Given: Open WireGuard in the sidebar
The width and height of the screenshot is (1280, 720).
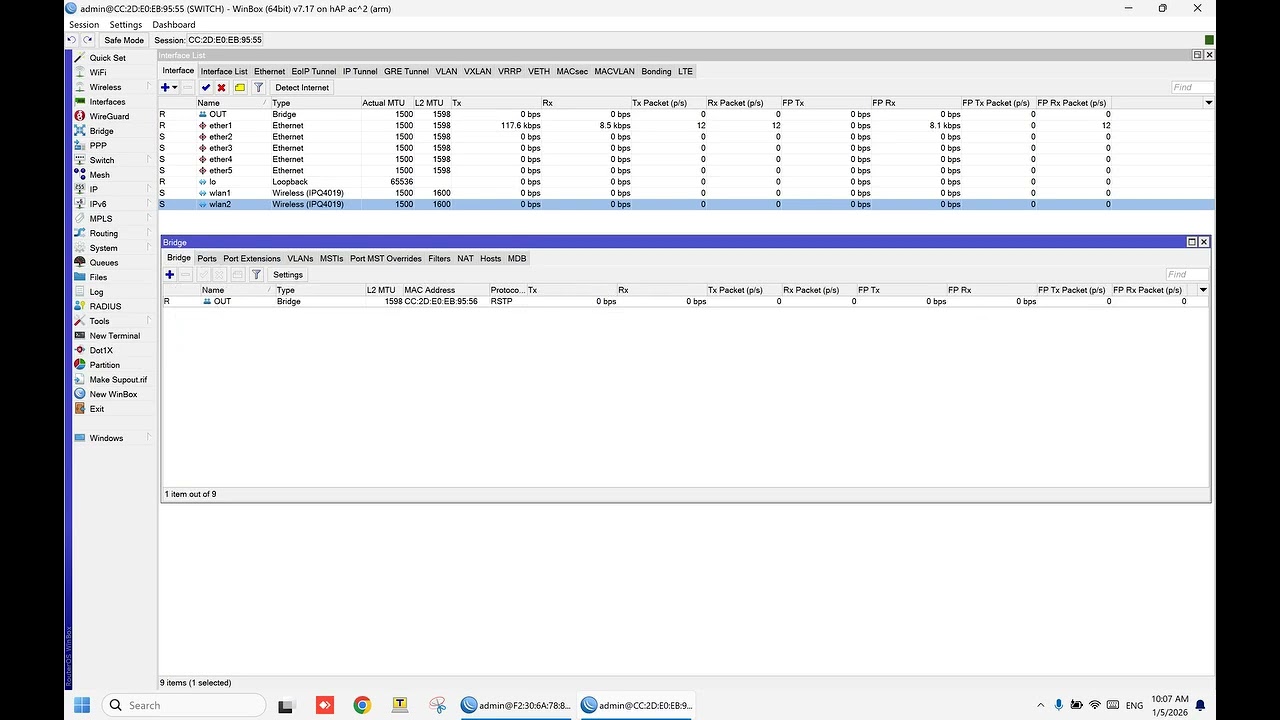Looking at the screenshot, I should click(x=109, y=116).
